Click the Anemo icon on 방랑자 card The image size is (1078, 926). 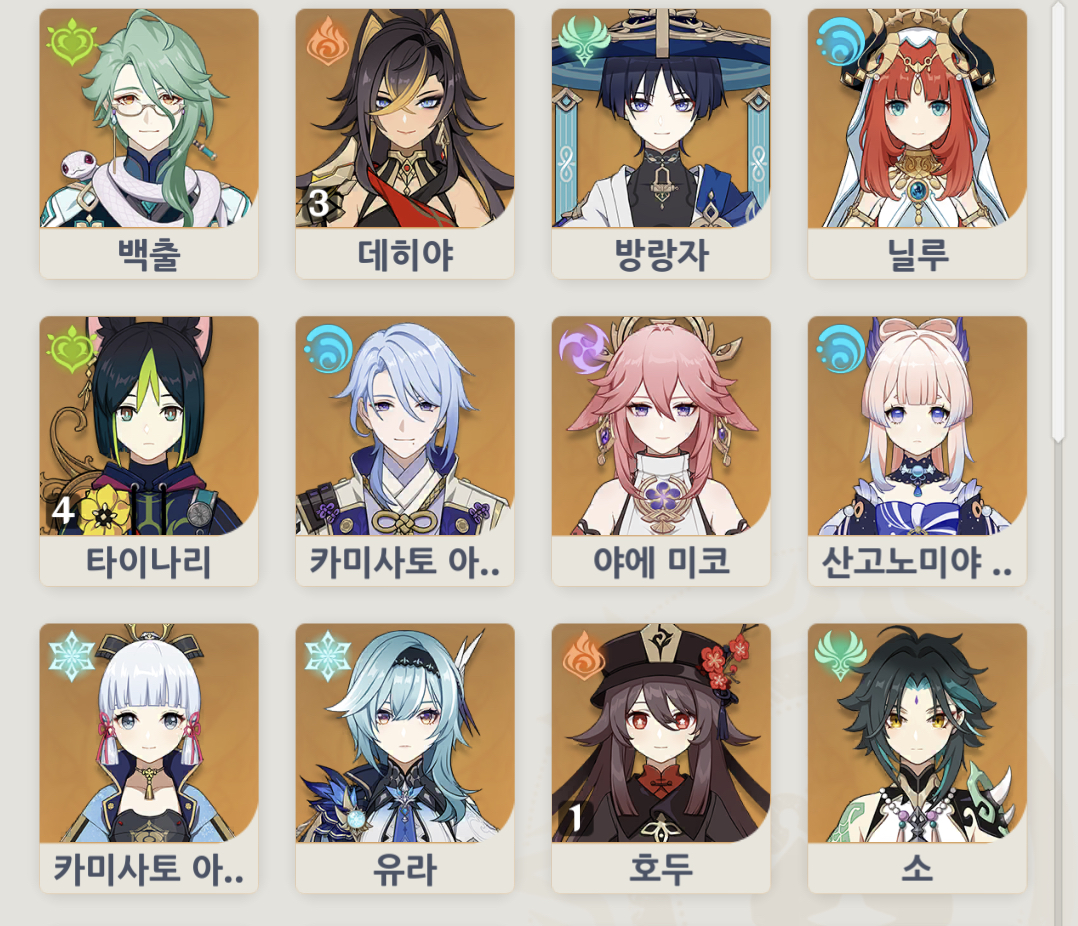584,41
